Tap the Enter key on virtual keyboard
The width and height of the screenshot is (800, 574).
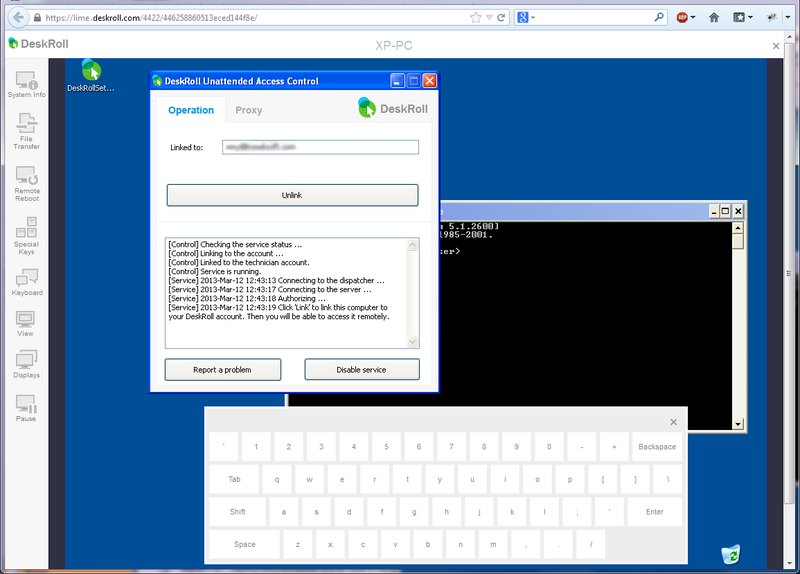tap(655, 512)
